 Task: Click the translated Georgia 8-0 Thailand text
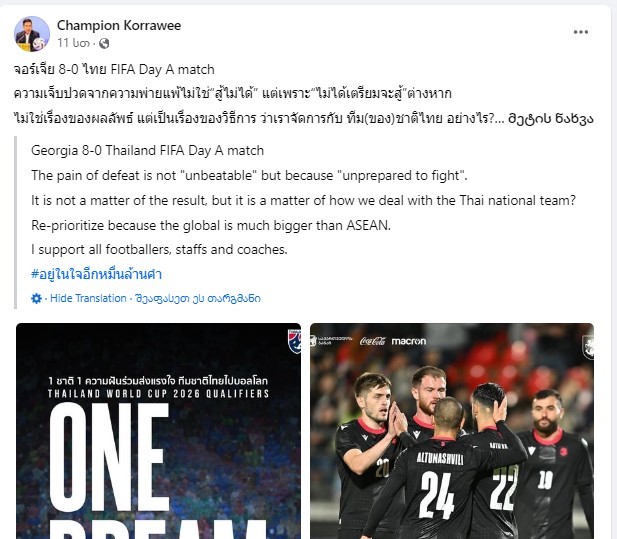tap(147, 151)
